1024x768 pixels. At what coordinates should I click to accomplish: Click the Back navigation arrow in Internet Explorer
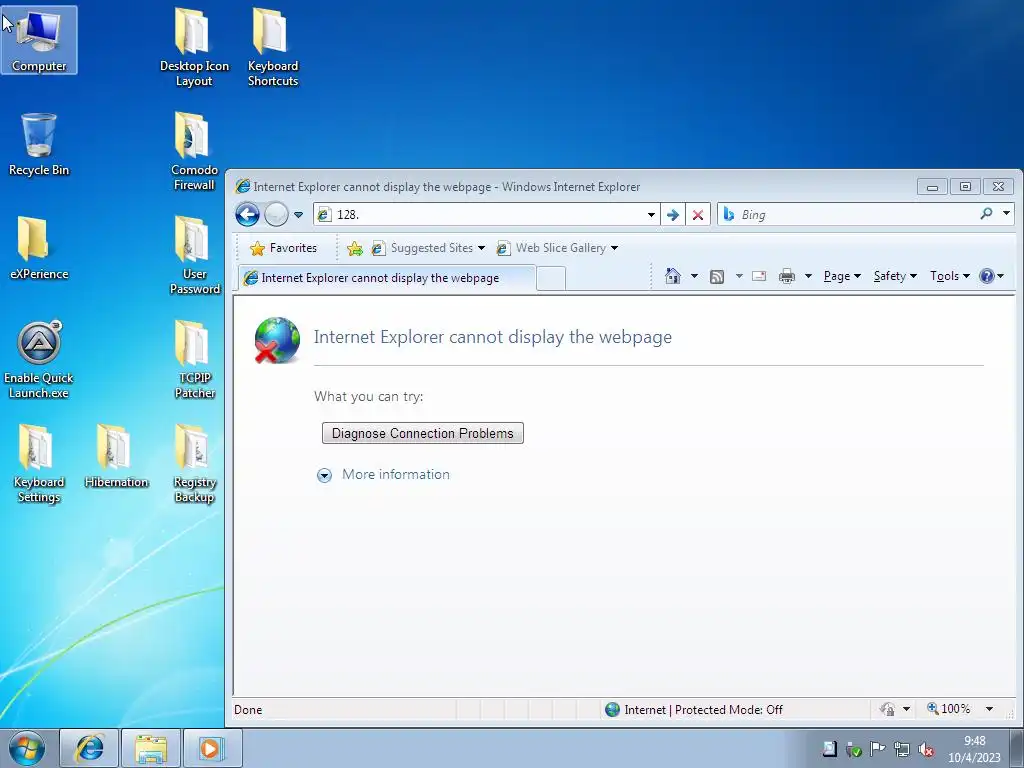[x=248, y=214]
